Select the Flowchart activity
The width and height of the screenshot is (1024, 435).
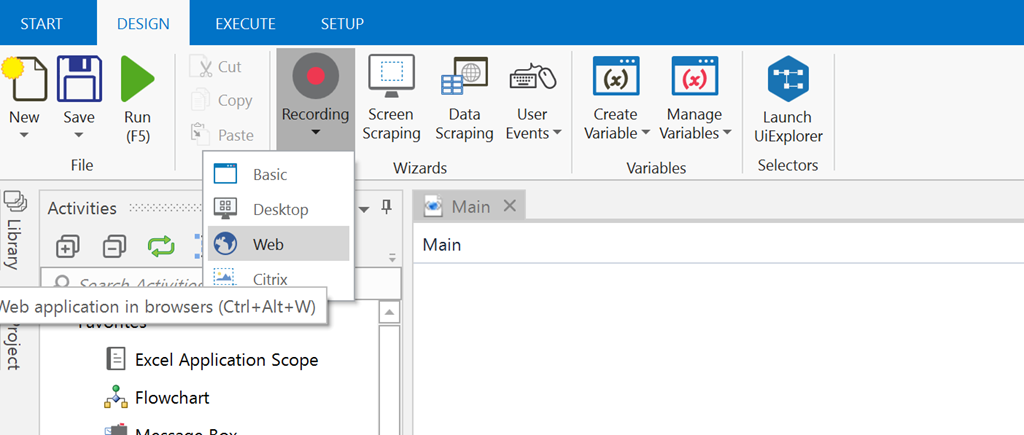click(x=157, y=397)
